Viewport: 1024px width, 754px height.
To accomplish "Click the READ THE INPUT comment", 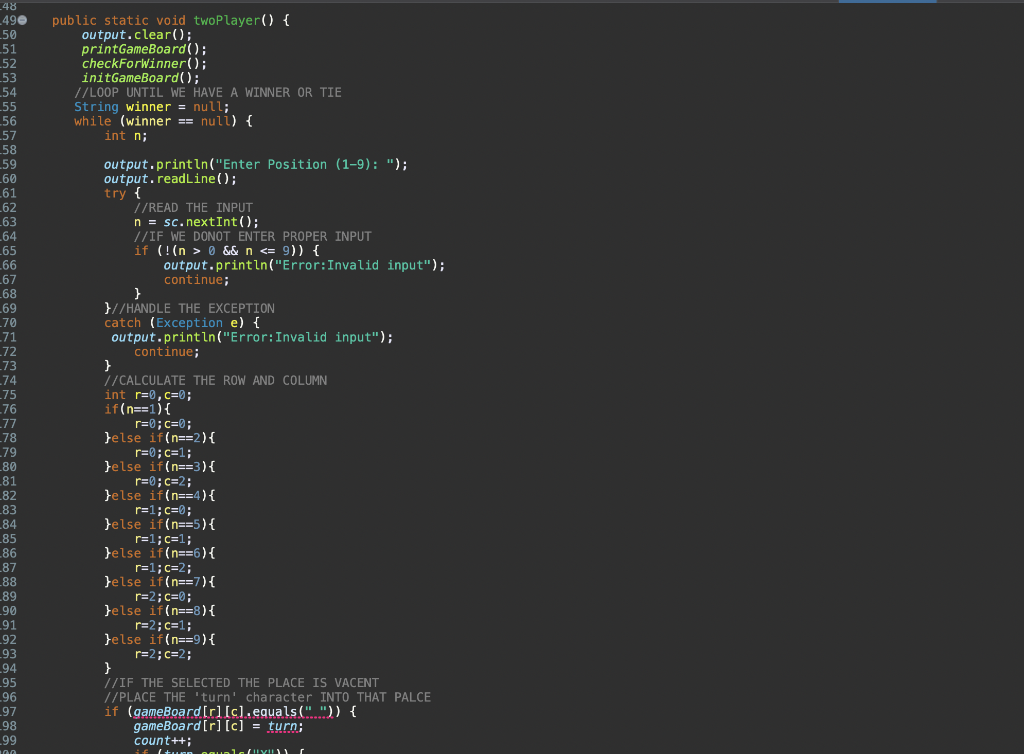I will (193, 208).
